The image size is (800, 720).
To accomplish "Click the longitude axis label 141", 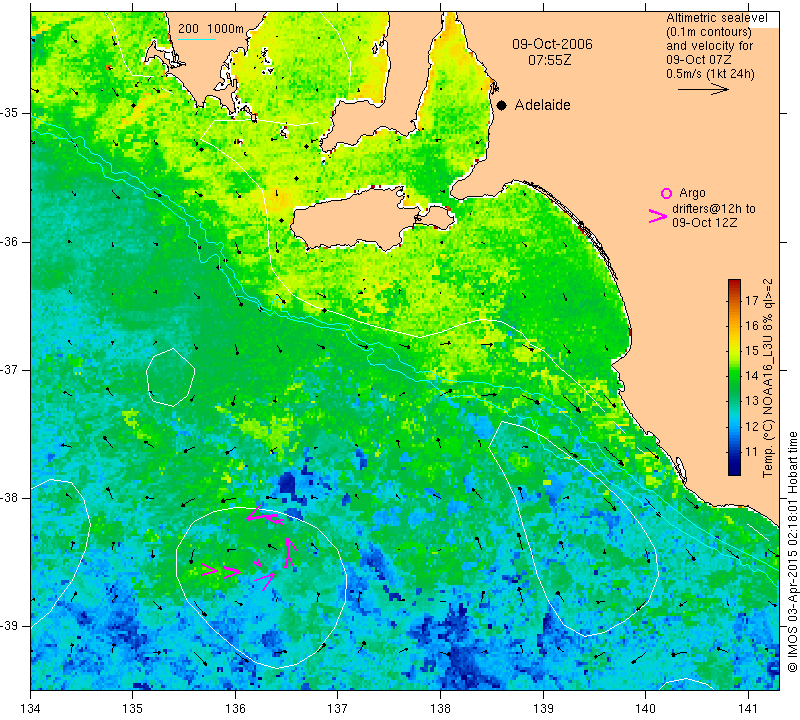I will click(748, 709).
